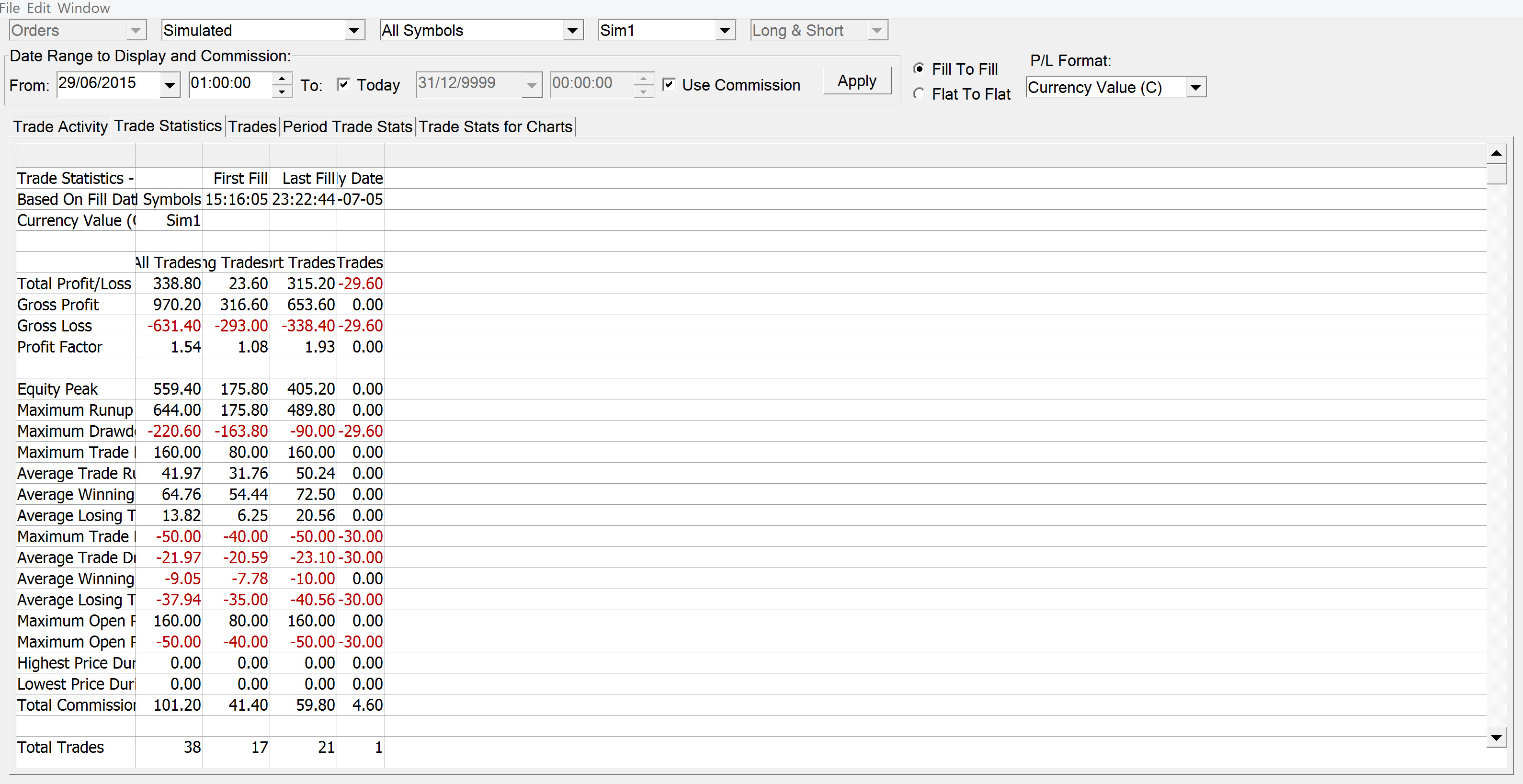
Task: Click the vertical scrollbar thumb
Action: (1496, 174)
